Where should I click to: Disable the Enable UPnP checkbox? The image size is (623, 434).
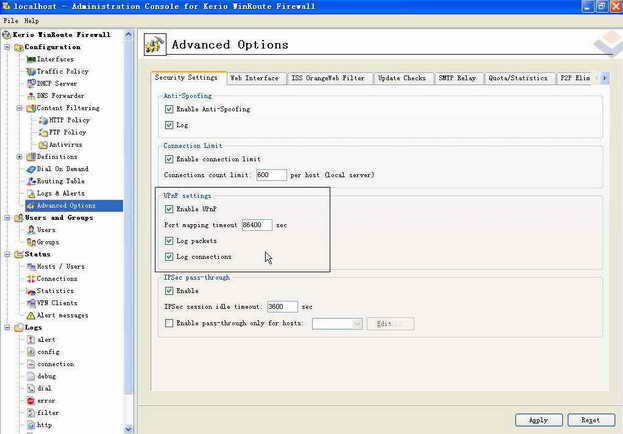click(x=169, y=209)
